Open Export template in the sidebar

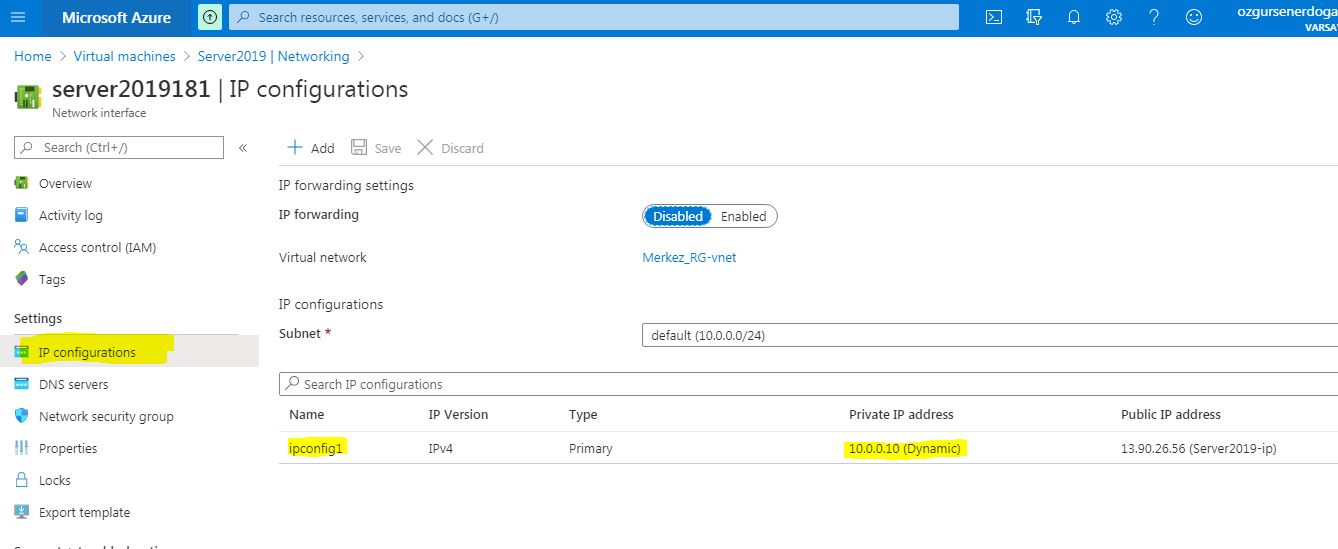tap(84, 512)
